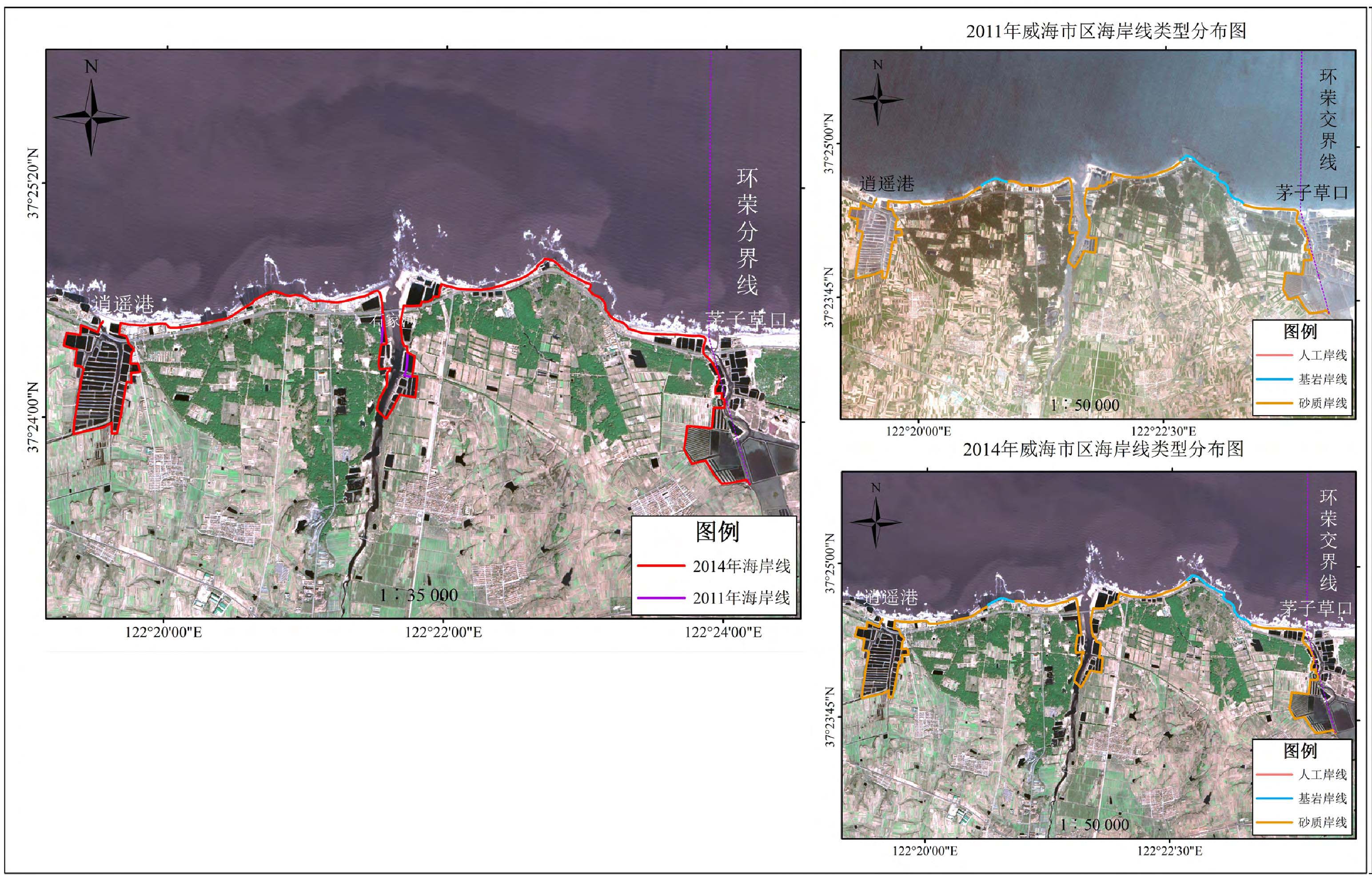The height and width of the screenshot is (880, 1372).
Task: Click the 茅子草口 label in the 2011 map
Action: click(1312, 192)
